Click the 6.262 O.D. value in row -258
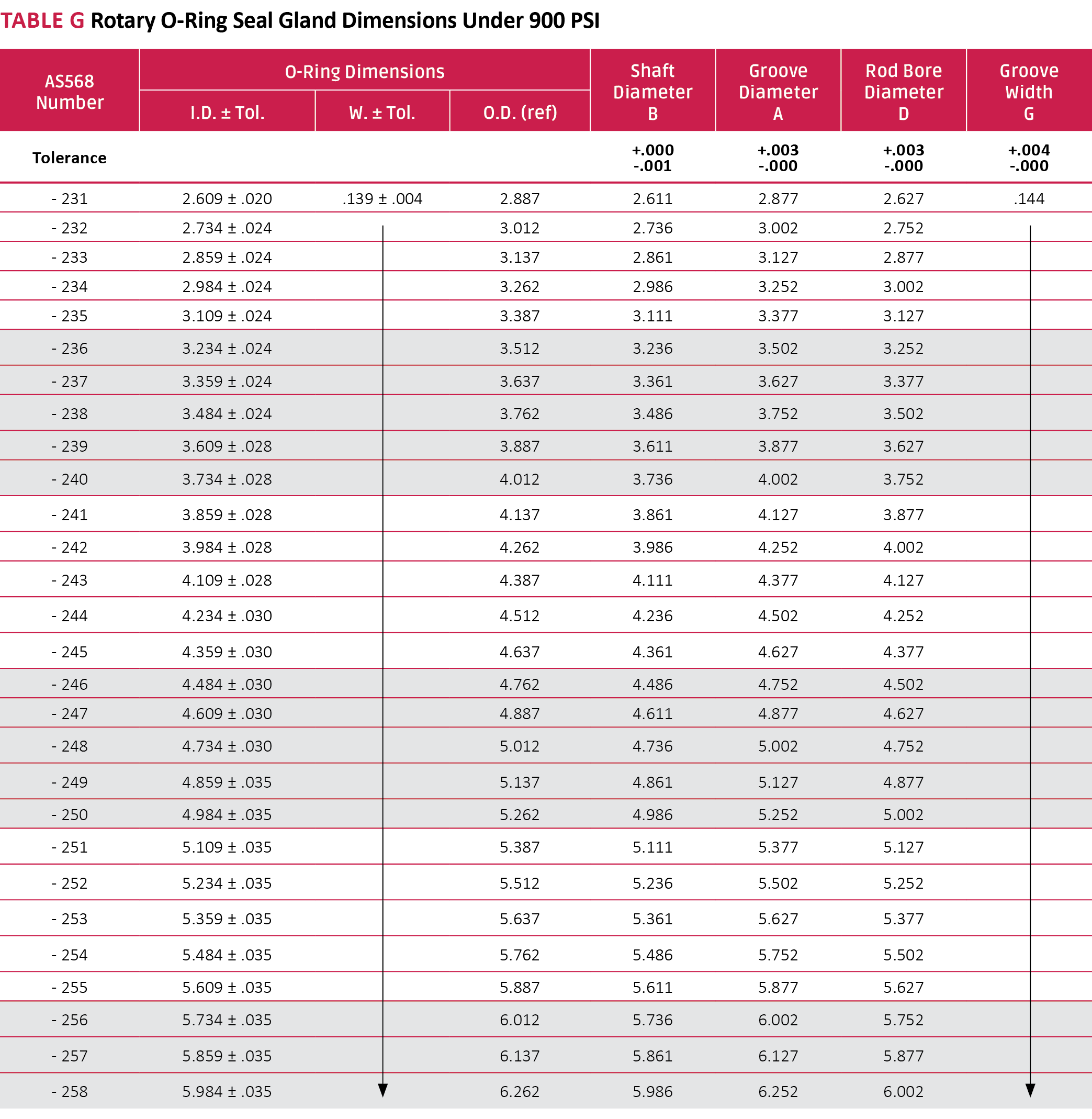Image resolution: width=1092 pixels, height=1119 pixels. tap(520, 1091)
